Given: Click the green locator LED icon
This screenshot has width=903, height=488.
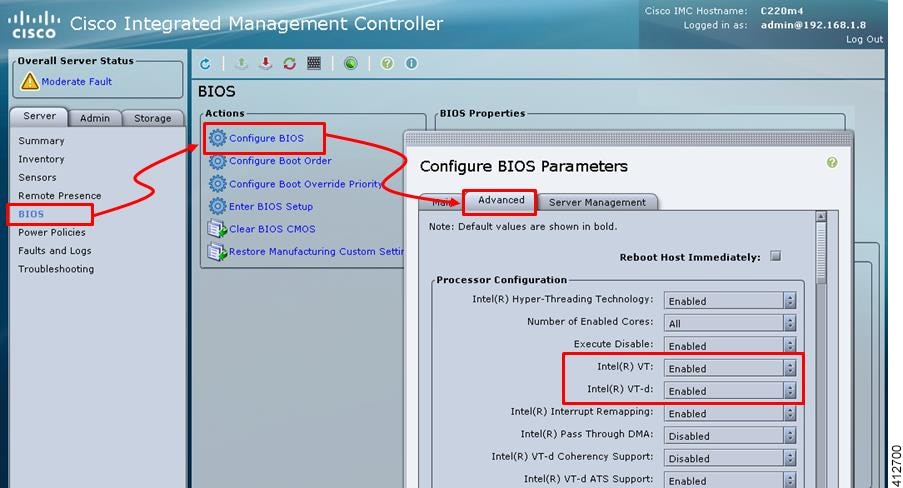Looking at the screenshot, I should [351, 63].
